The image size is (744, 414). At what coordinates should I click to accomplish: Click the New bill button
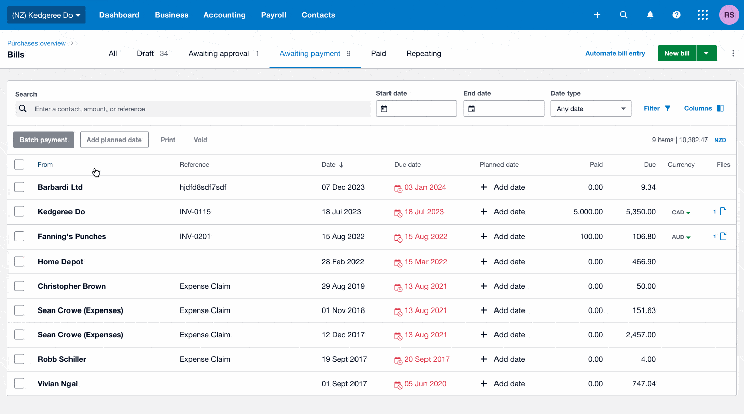tap(677, 53)
